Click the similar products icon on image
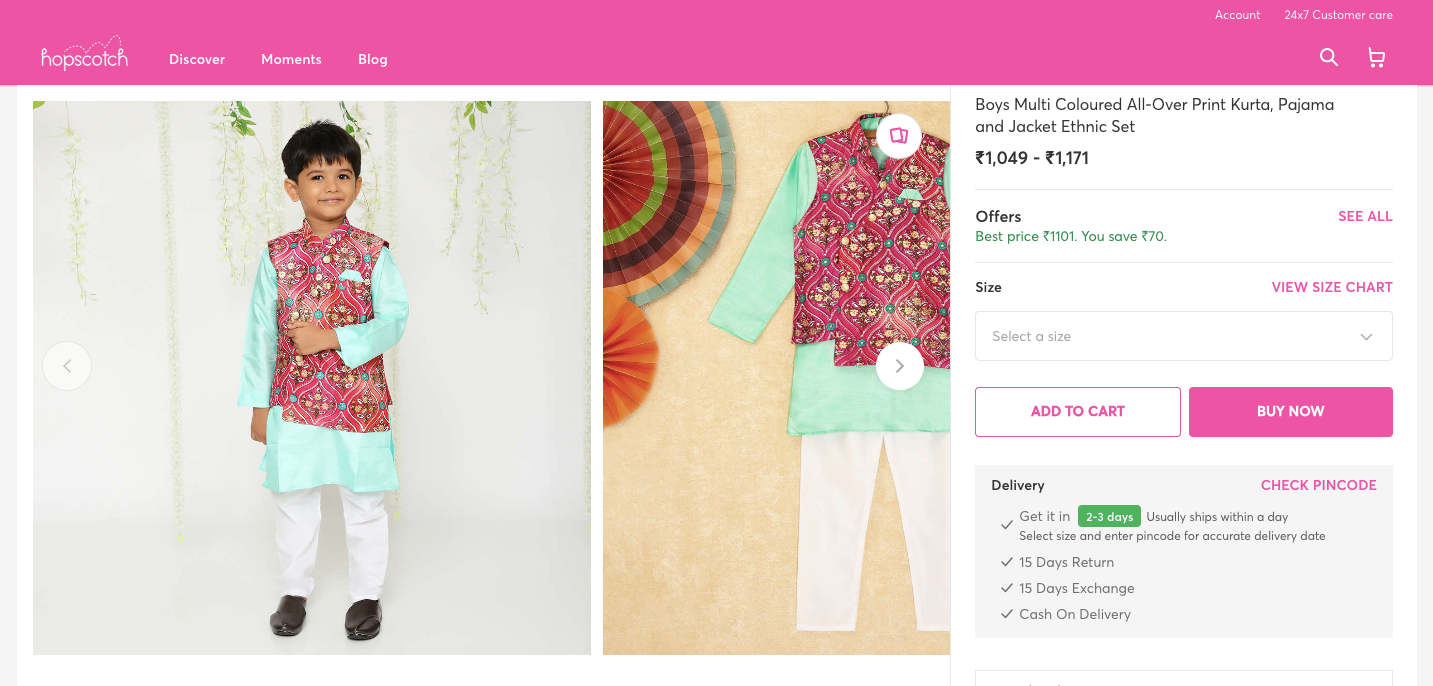This screenshot has width=1433, height=686. click(898, 136)
